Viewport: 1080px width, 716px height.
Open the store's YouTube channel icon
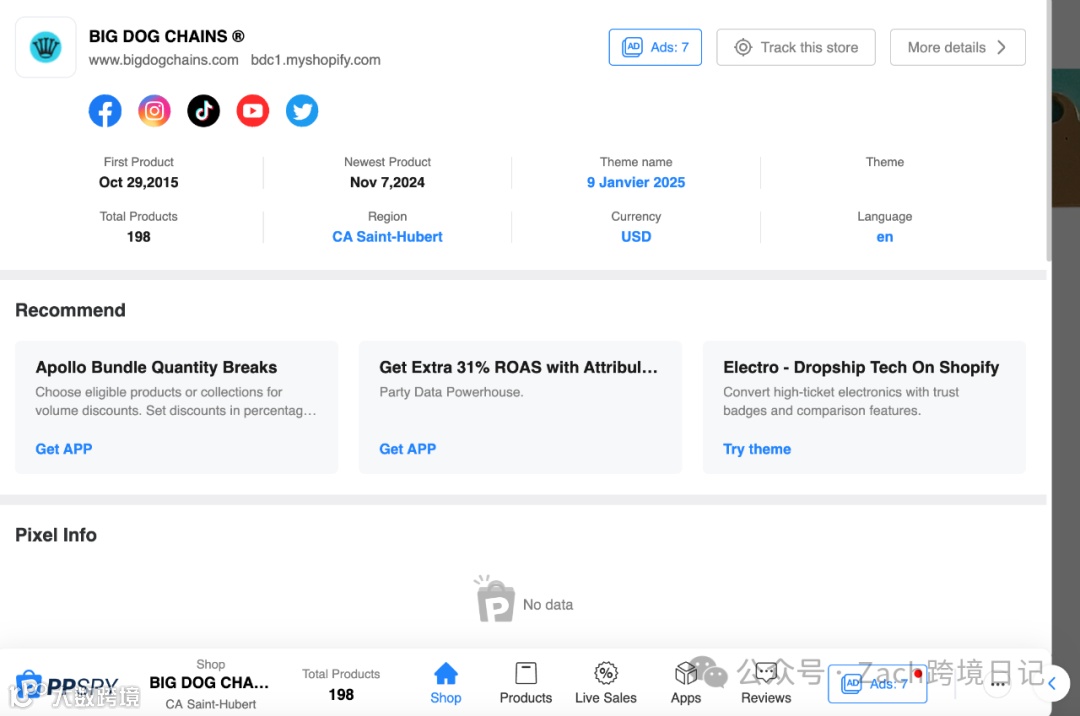click(x=253, y=111)
